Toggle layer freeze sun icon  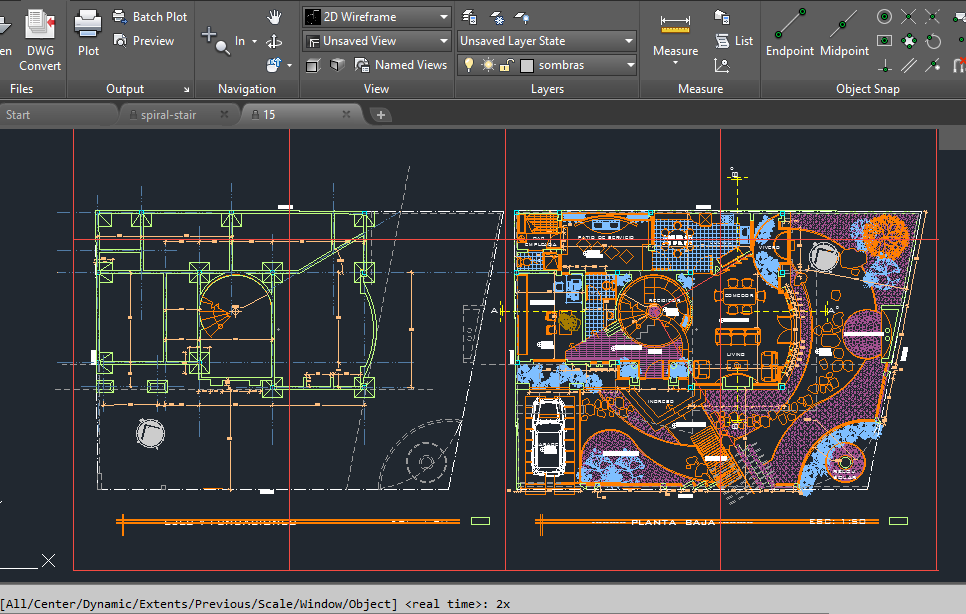(488, 65)
